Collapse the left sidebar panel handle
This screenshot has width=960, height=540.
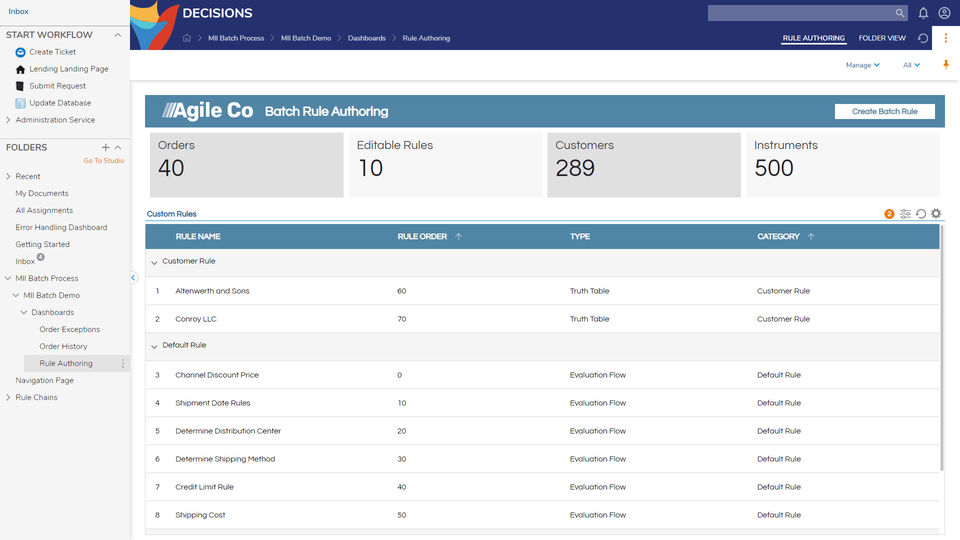point(133,278)
